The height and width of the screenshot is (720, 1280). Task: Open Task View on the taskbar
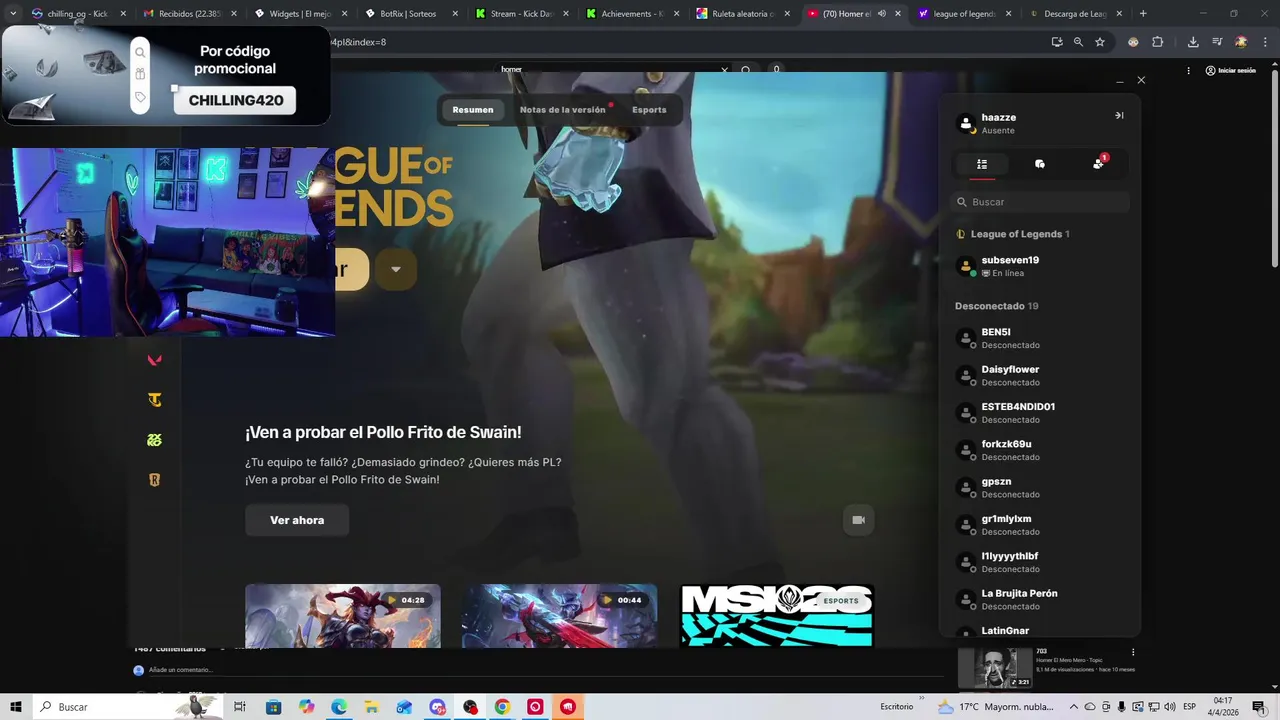240,707
